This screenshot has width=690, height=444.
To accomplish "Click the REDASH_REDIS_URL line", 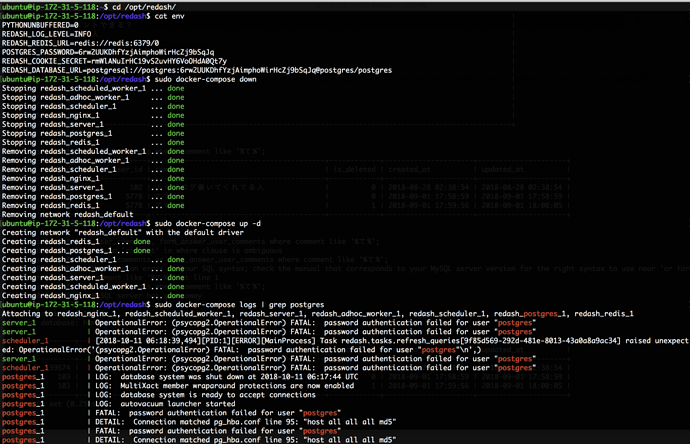I will pyautogui.click(x=81, y=43).
